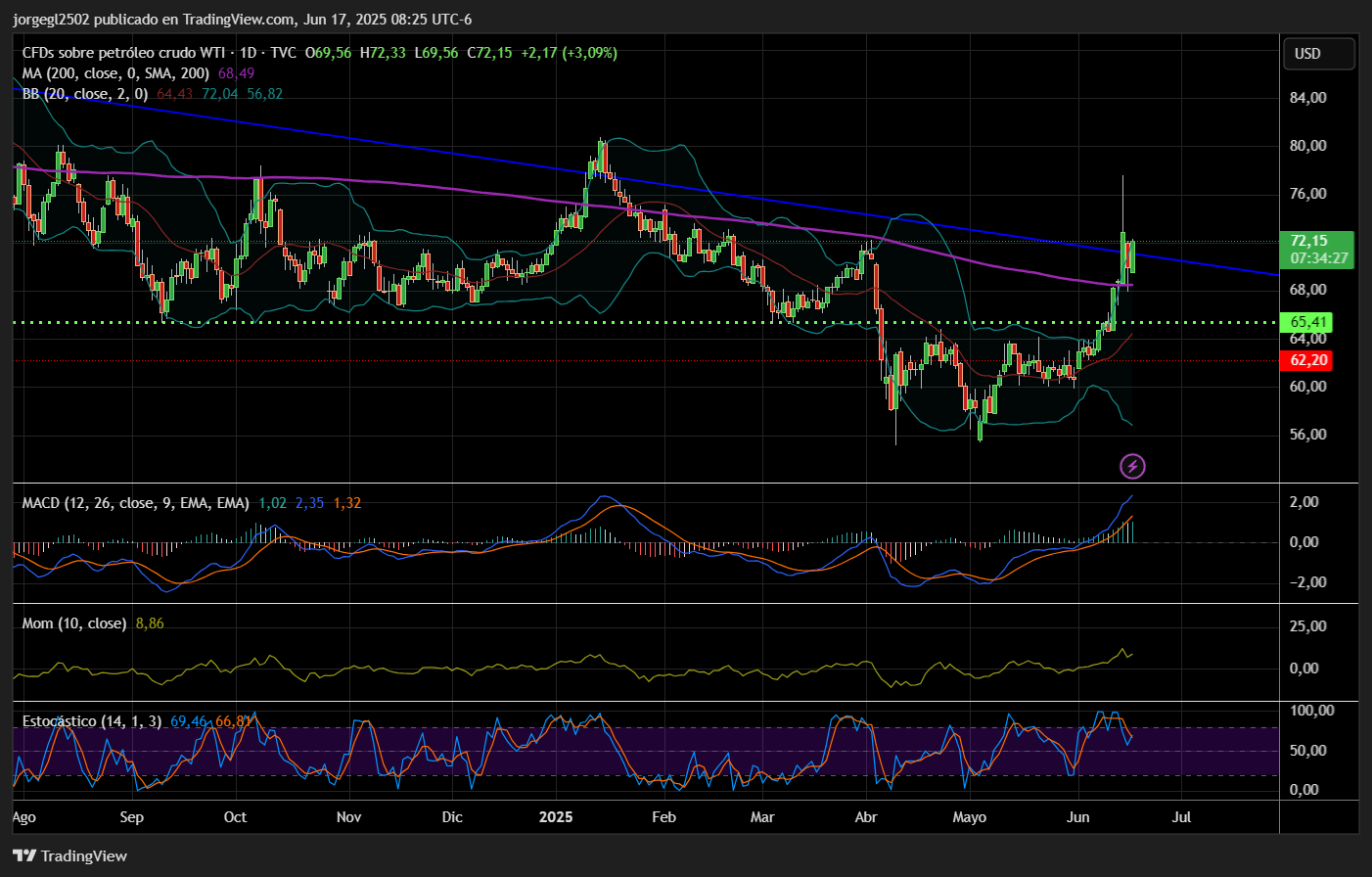Image resolution: width=1372 pixels, height=877 pixels.
Task: Click the high value H72,33
Action: point(383,53)
